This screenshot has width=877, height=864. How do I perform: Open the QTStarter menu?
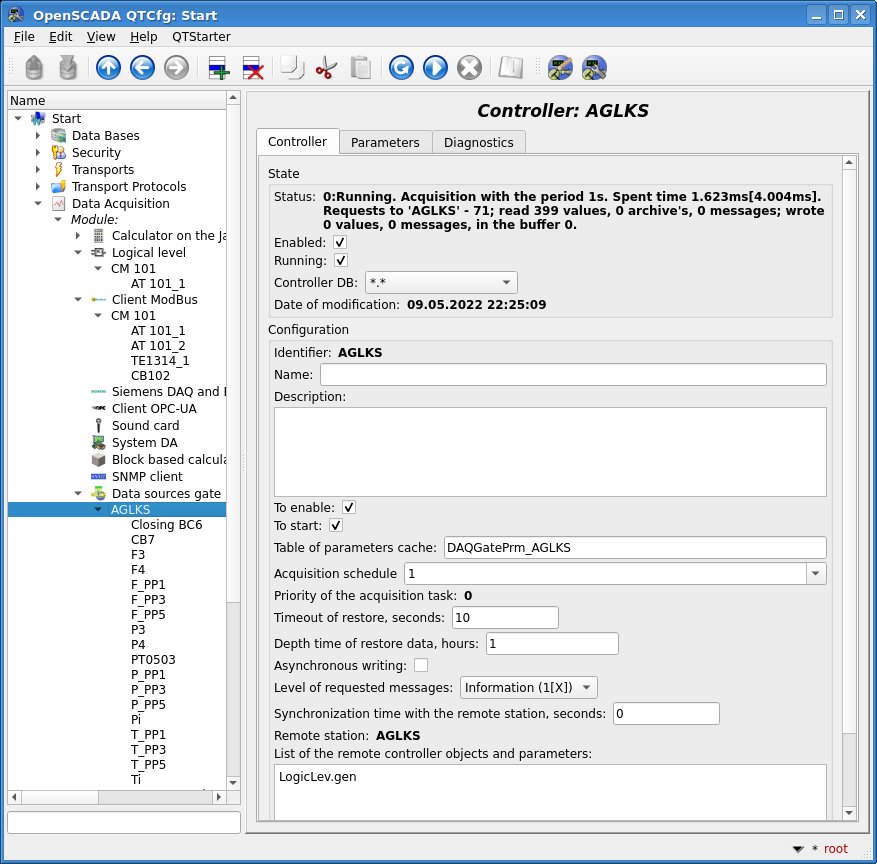pyautogui.click(x=201, y=36)
